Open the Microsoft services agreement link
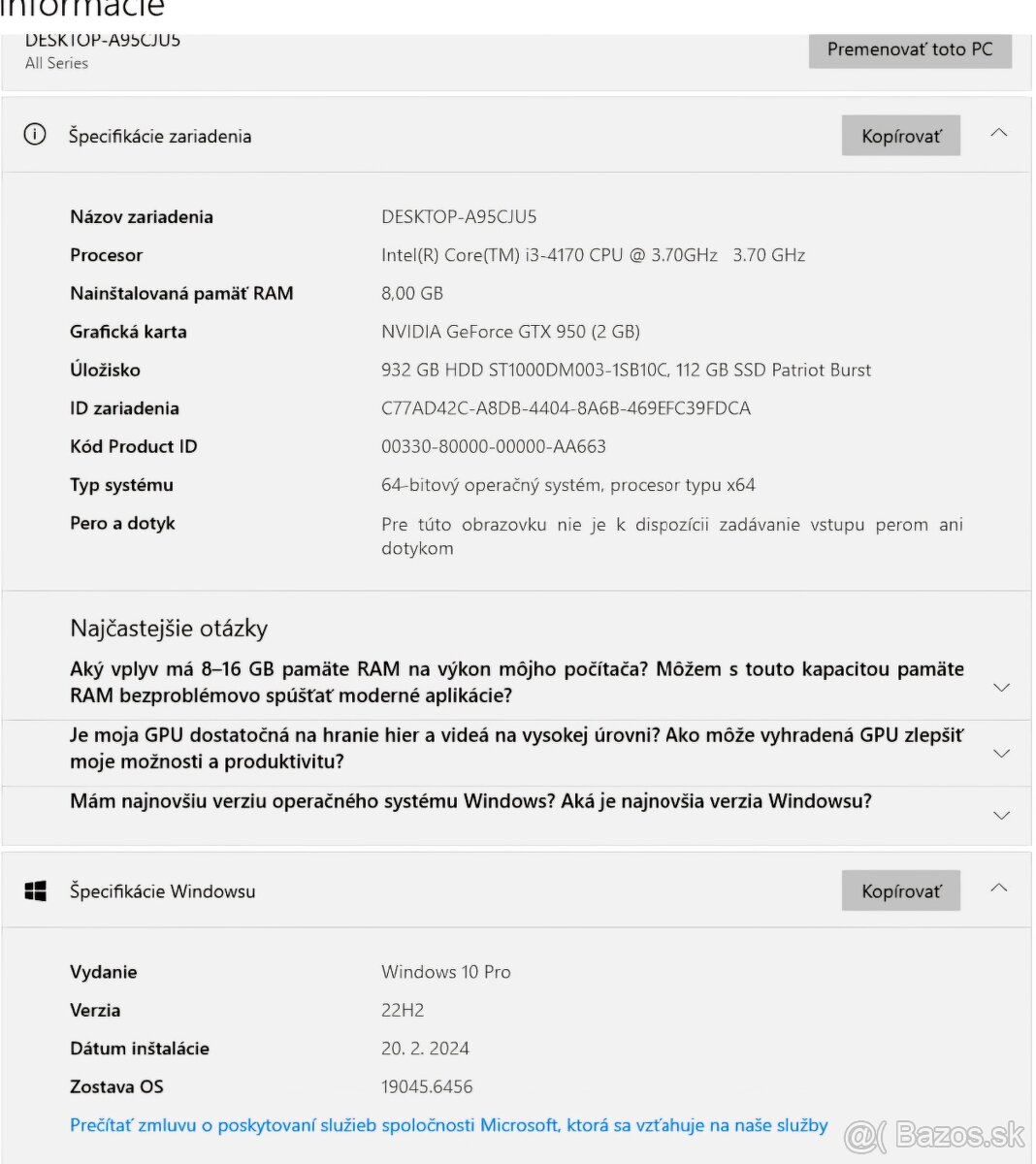This screenshot has width=1036, height=1164. 449,1125
